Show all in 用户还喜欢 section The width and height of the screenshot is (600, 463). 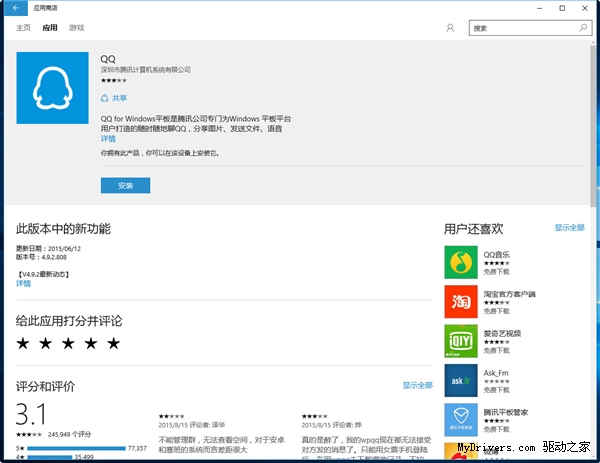(x=569, y=228)
